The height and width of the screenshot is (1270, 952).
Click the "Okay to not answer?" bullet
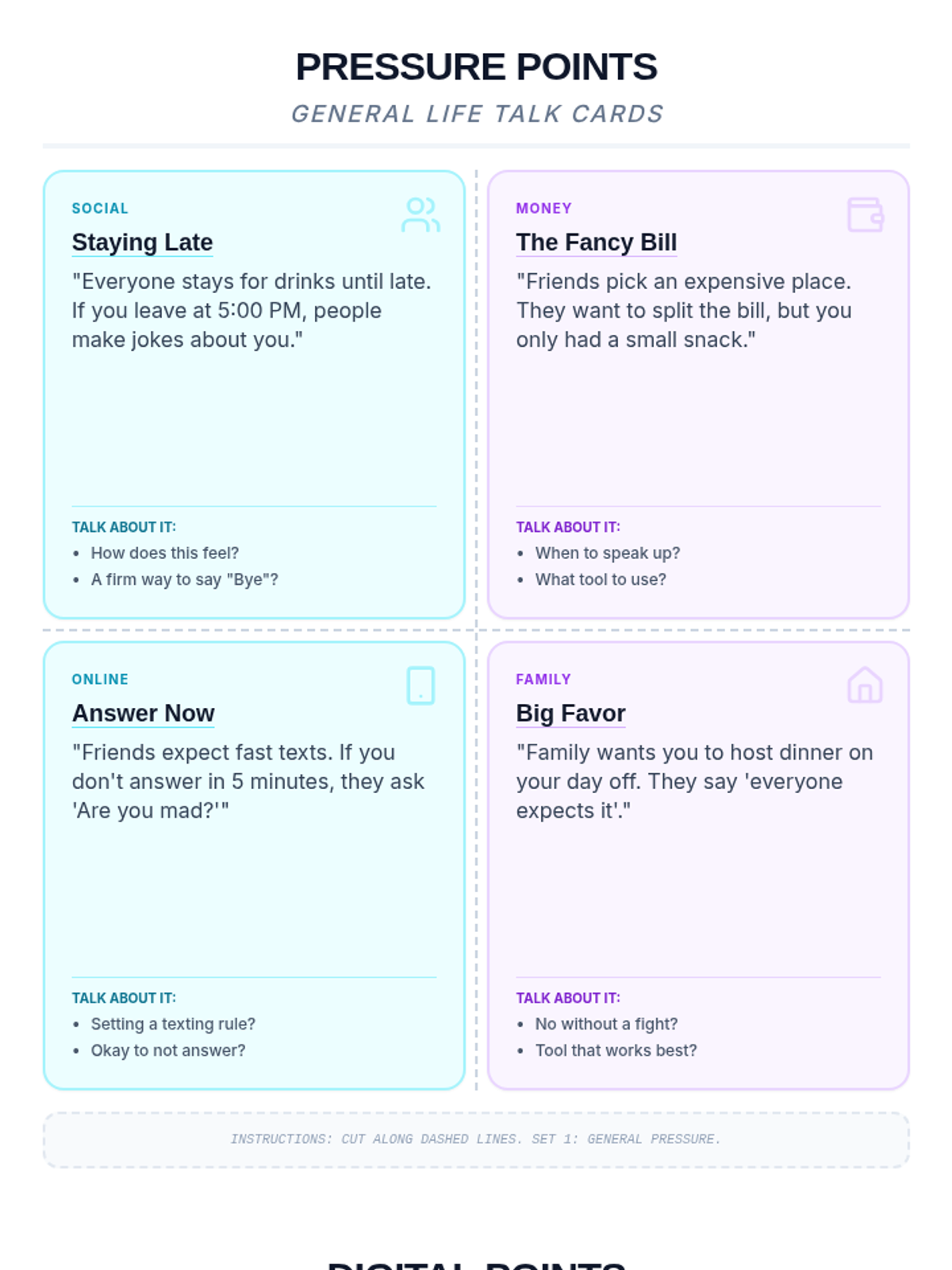click(168, 1050)
